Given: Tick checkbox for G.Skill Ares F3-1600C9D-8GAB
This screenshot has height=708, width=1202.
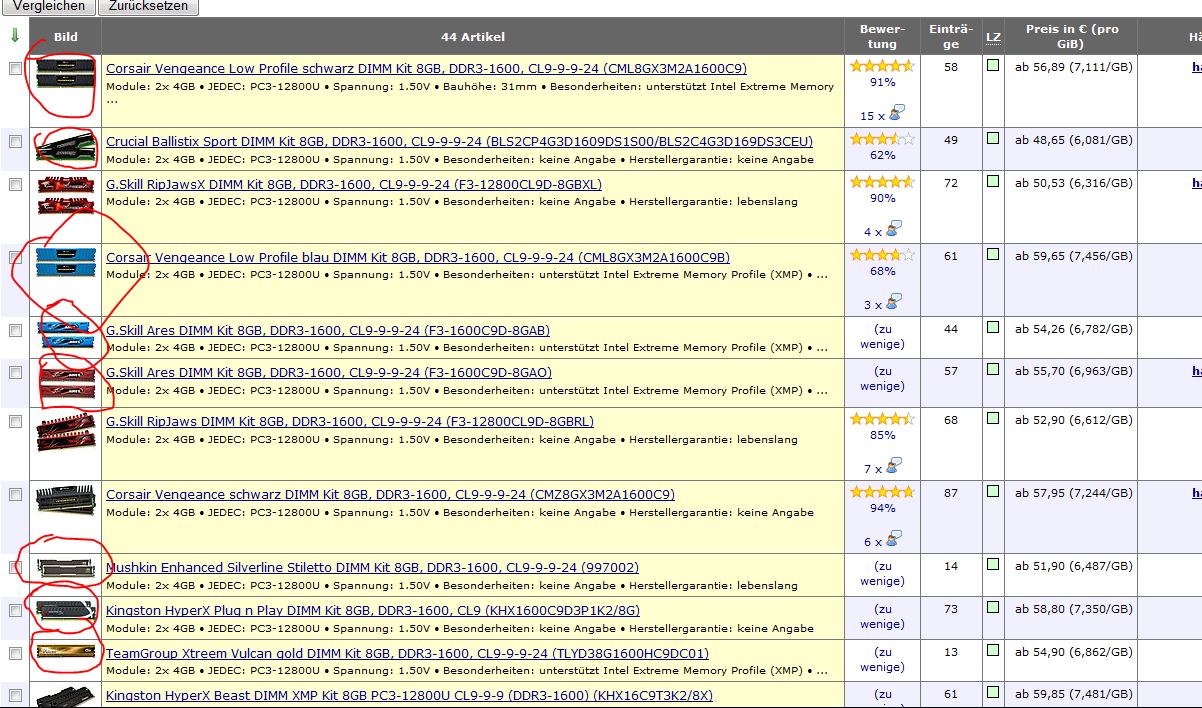Looking at the screenshot, I should (15, 330).
